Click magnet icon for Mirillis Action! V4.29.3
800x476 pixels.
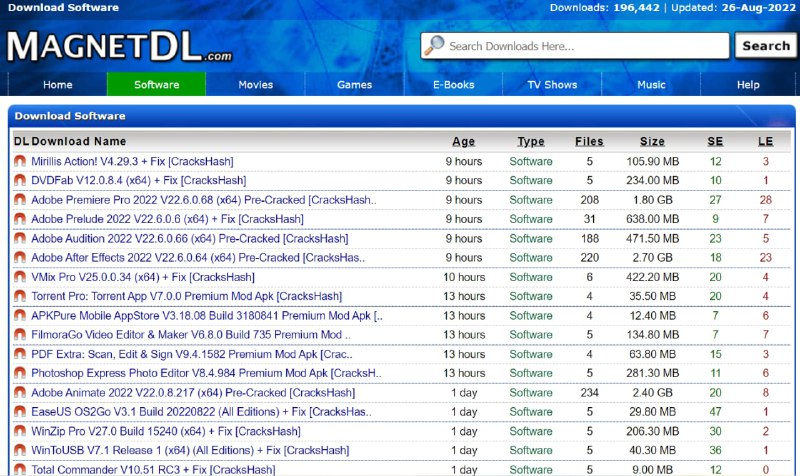click(20, 161)
